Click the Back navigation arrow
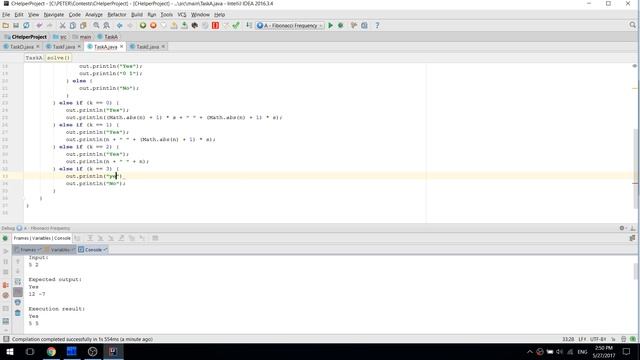The height and width of the screenshot is (360, 640). 120,25
